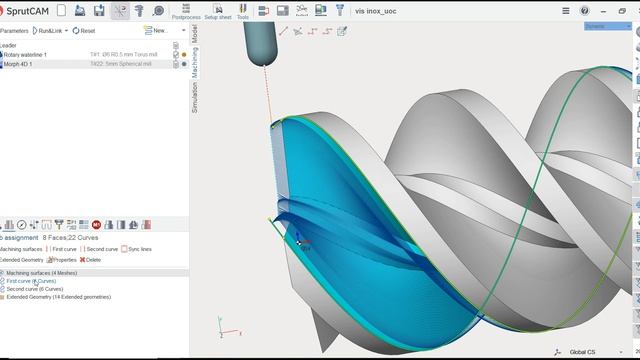Save the current project
Screen dimensions: 640x360
99,11
